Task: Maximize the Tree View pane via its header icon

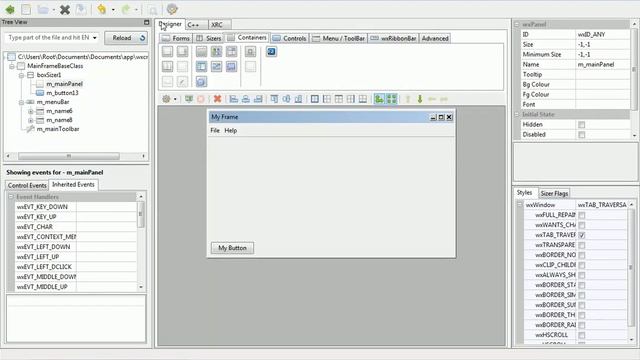Action: pos(147,22)
